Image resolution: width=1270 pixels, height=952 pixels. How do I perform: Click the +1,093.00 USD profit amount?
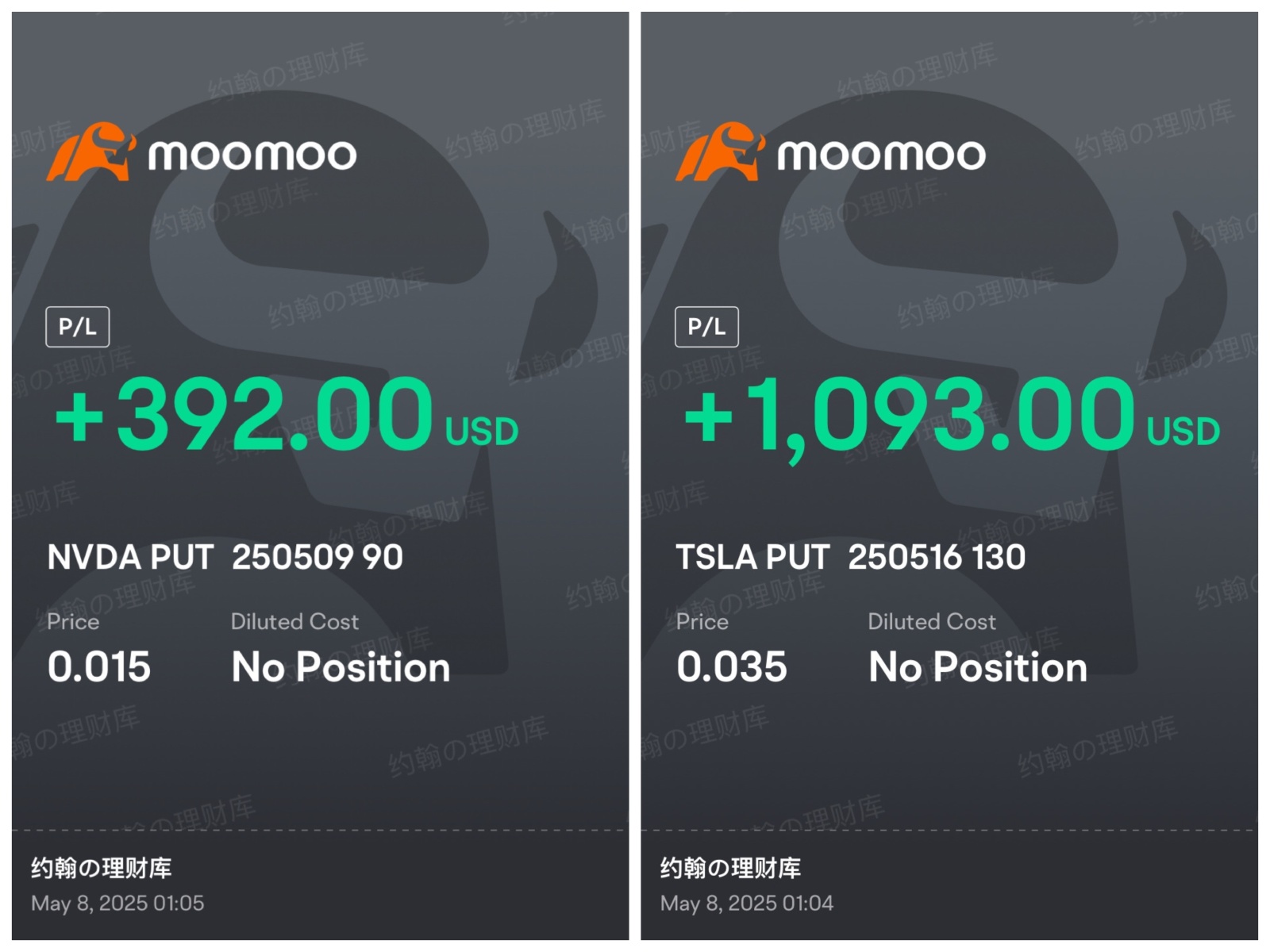tap(952, 416)
